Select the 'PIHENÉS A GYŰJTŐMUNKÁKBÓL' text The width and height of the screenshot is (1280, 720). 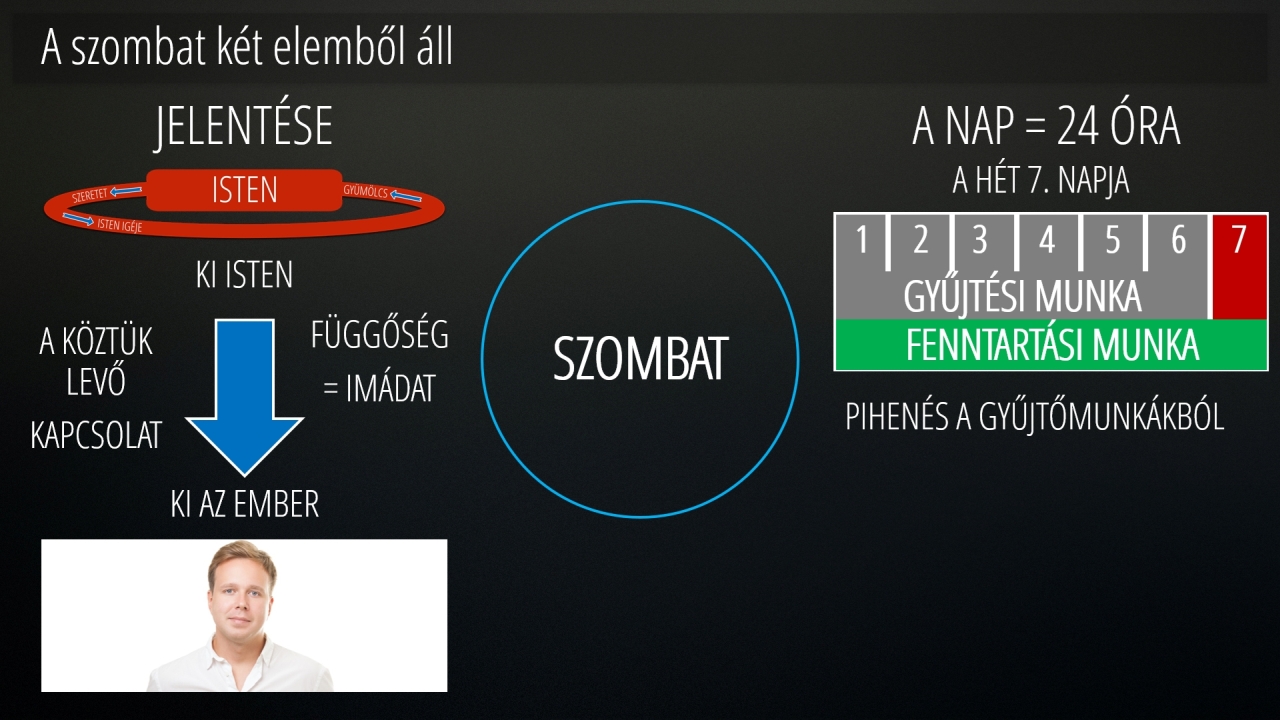click(x=1035, y=417)
